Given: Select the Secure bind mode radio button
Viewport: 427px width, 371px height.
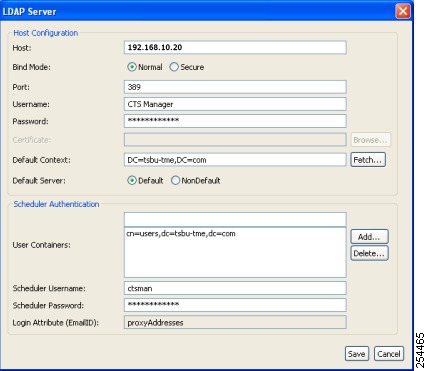Looking at the screenshot, I should tap(174, 67).
